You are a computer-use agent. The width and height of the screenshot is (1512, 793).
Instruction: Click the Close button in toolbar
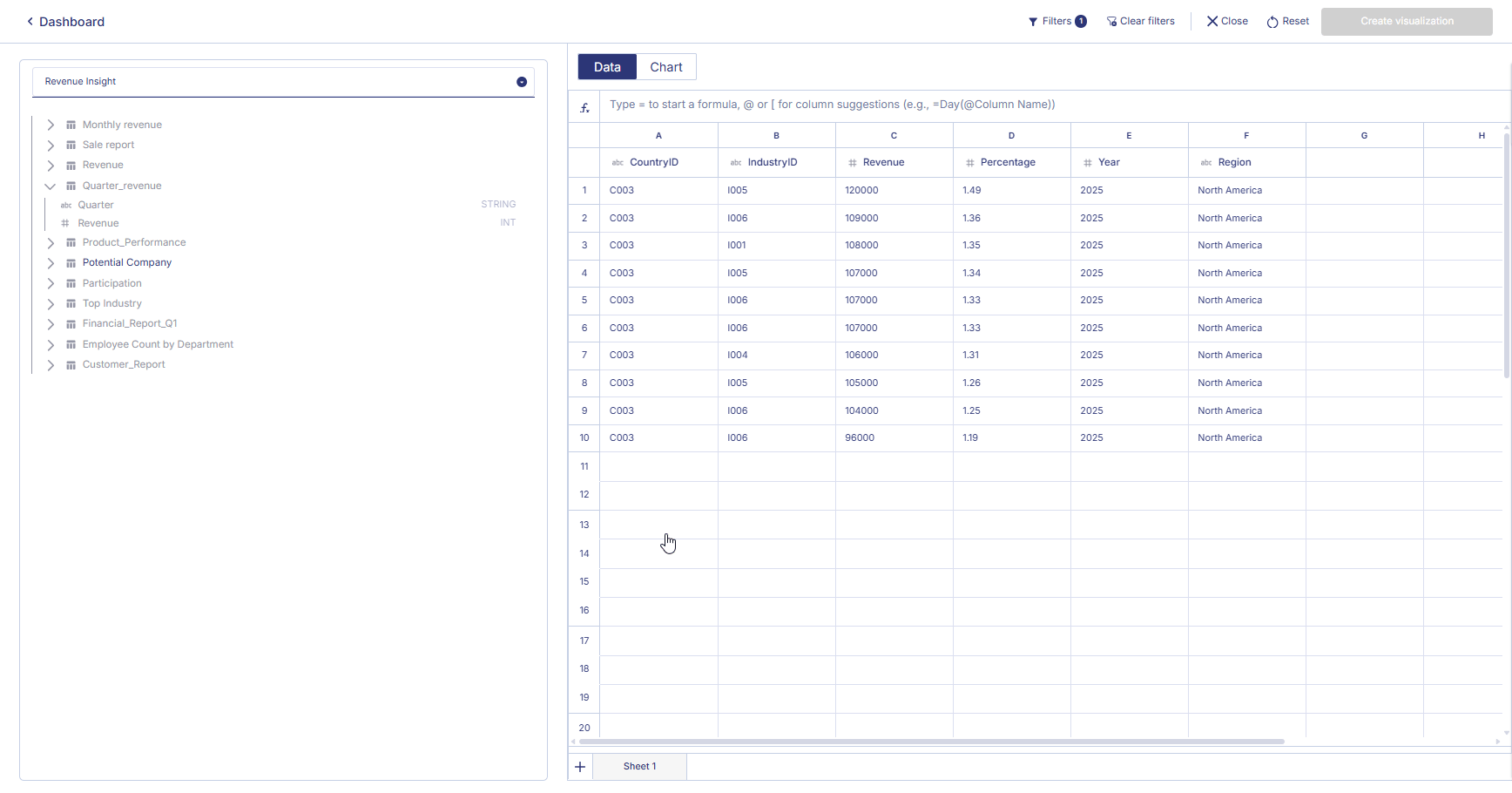point(1227,22)
